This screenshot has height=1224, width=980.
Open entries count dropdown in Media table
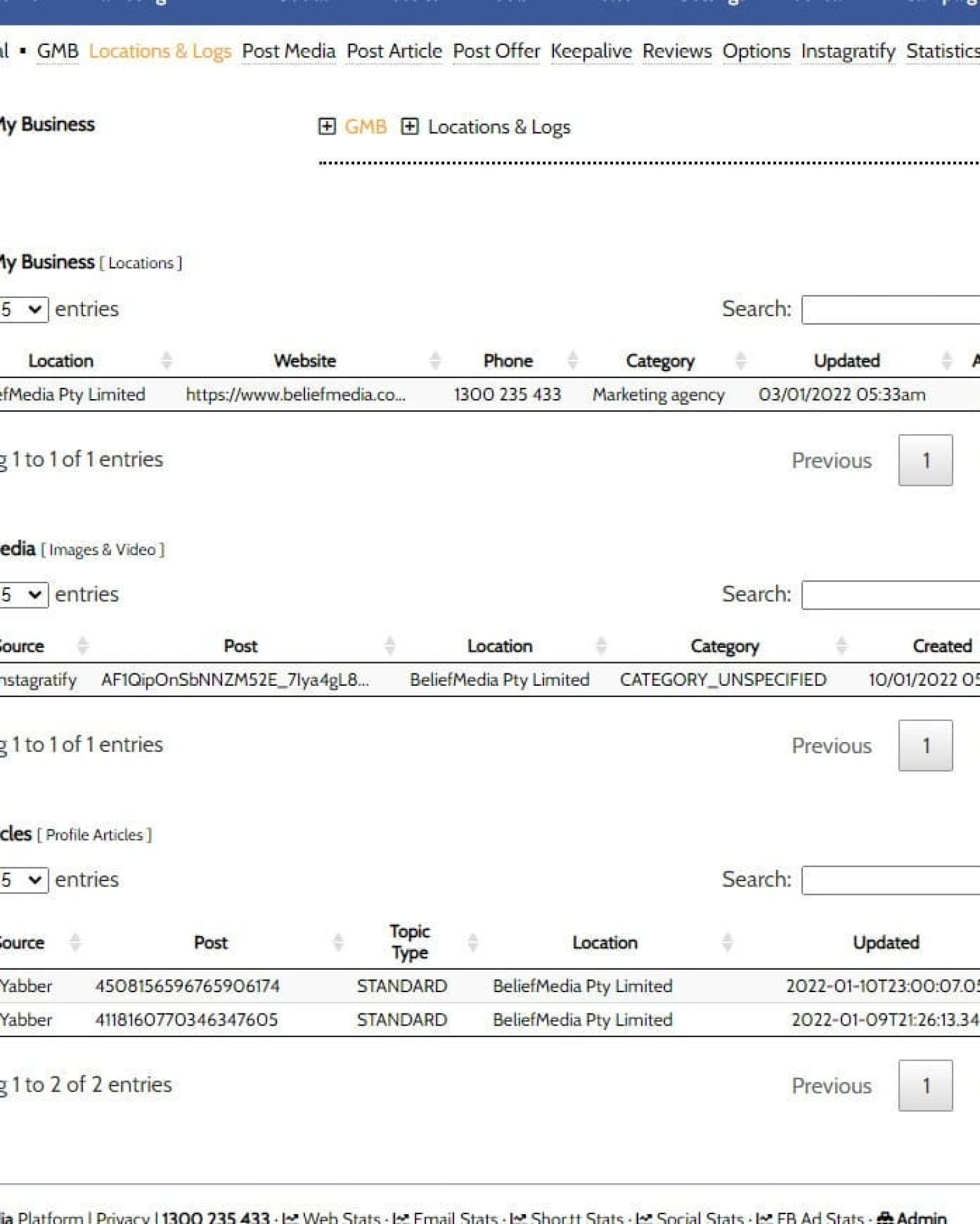[23, 594]
